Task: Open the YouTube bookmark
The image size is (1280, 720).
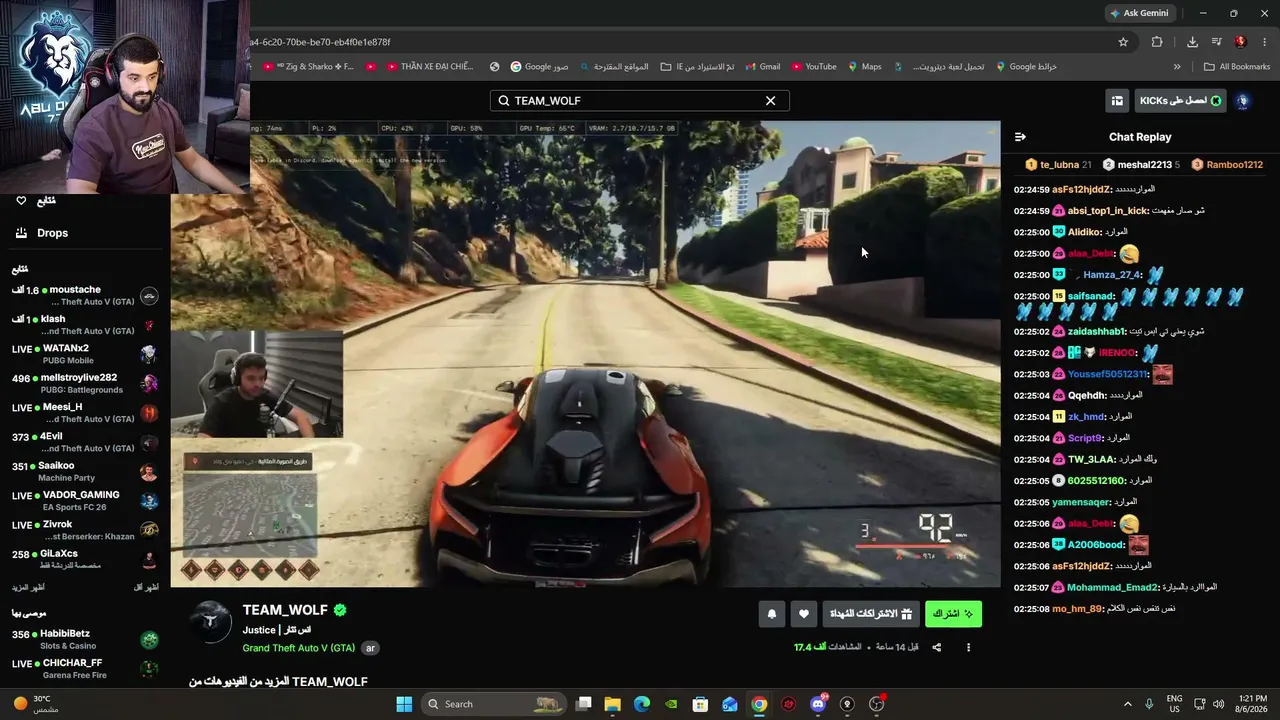Action: coord(814,67)
